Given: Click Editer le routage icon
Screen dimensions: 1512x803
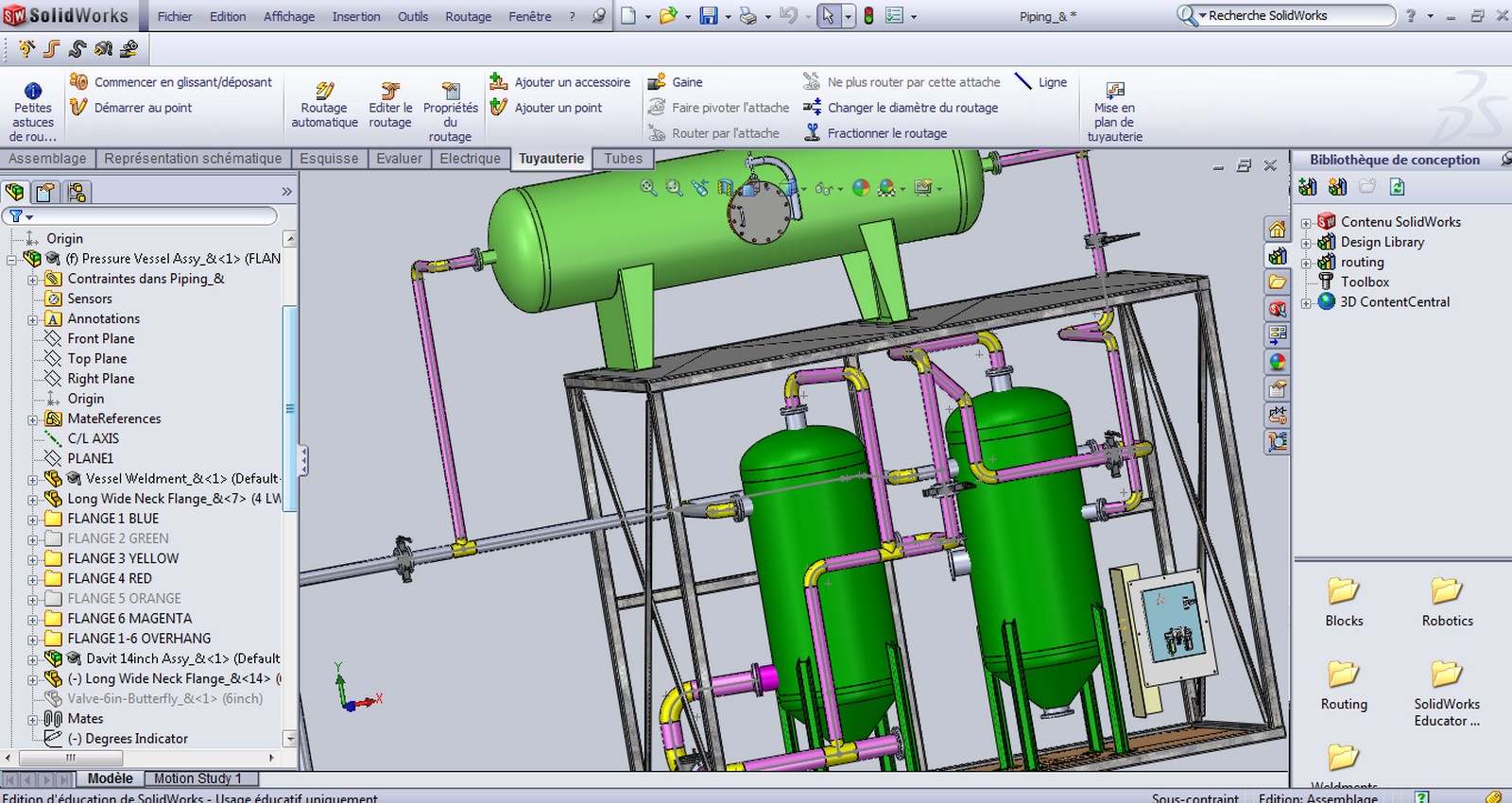Looking at the screenshot, I should [390, 91].
